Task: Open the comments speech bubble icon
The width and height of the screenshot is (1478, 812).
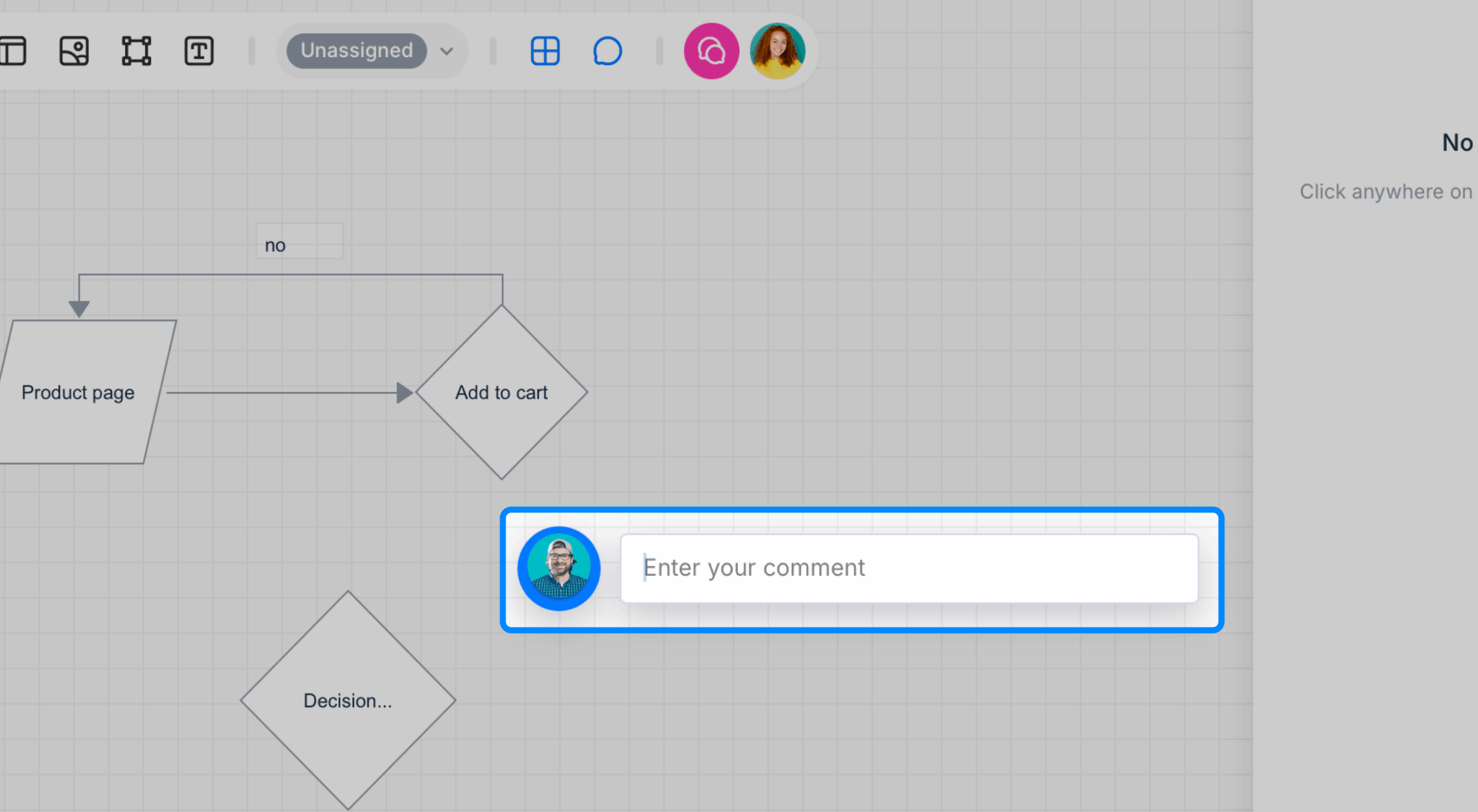Action: click(607, 51)
